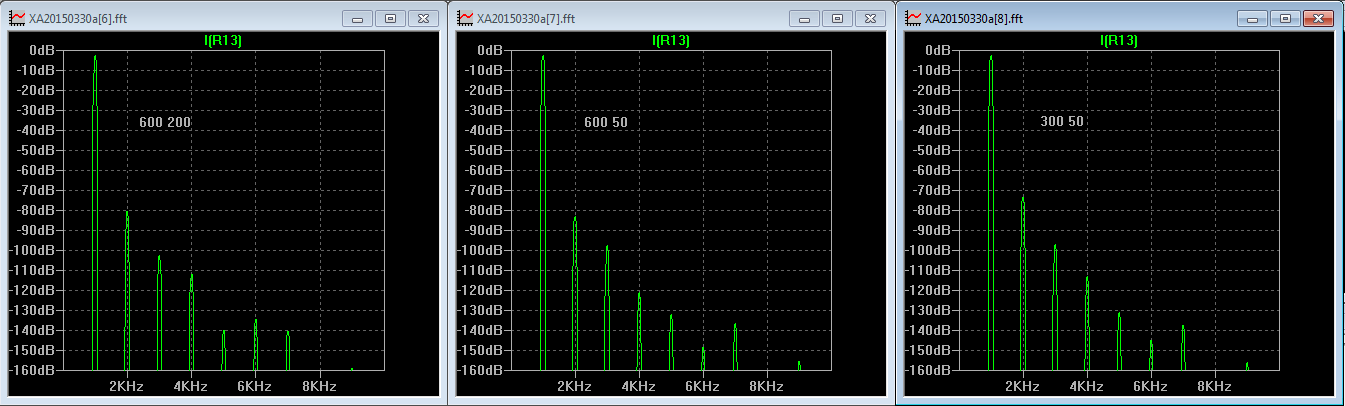Minimize the XA20150330a[8].fft window

[1252, 18]
